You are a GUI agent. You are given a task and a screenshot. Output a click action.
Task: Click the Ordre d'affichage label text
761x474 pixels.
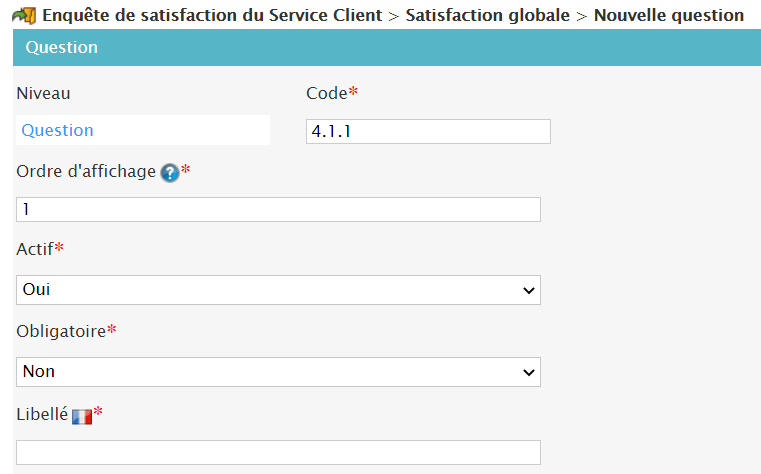tap(86, 171)
